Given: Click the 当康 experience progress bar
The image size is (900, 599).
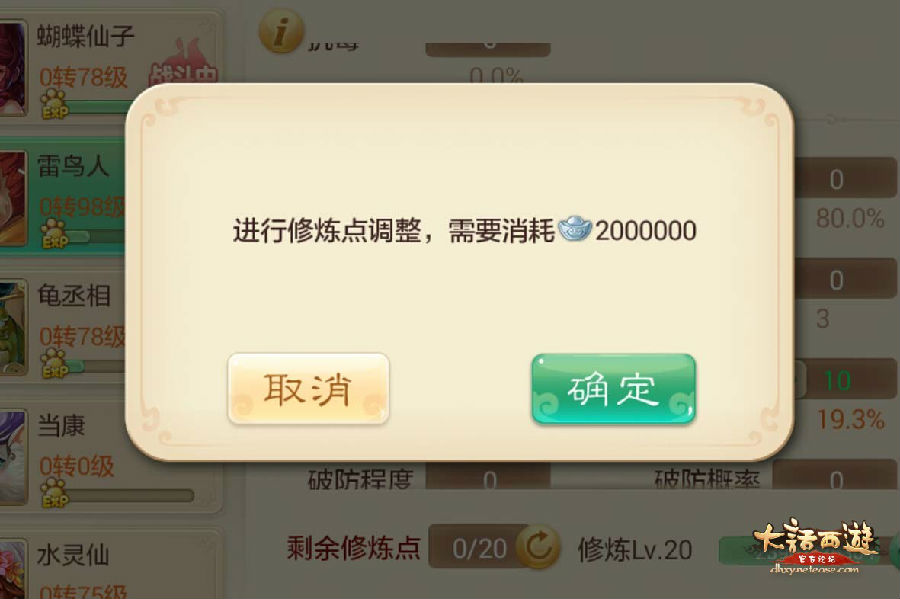Looking at the screenshot, I should coord(130,495).
